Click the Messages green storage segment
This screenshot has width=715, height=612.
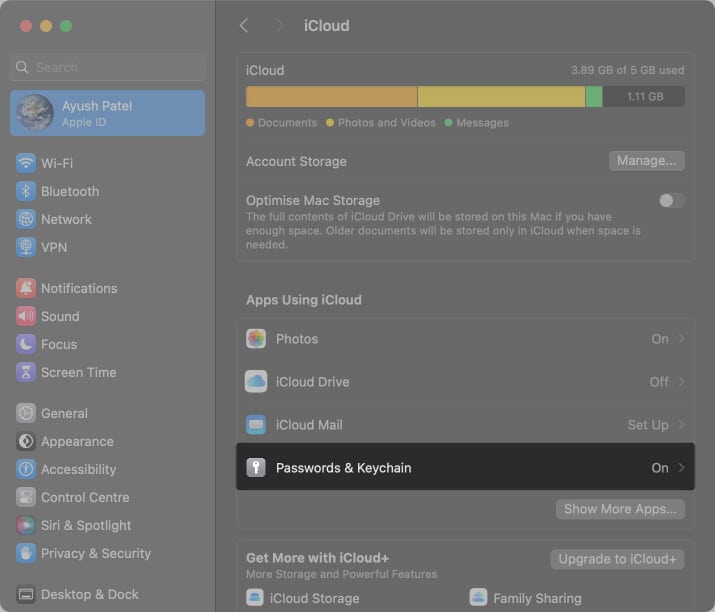point(594,97)
